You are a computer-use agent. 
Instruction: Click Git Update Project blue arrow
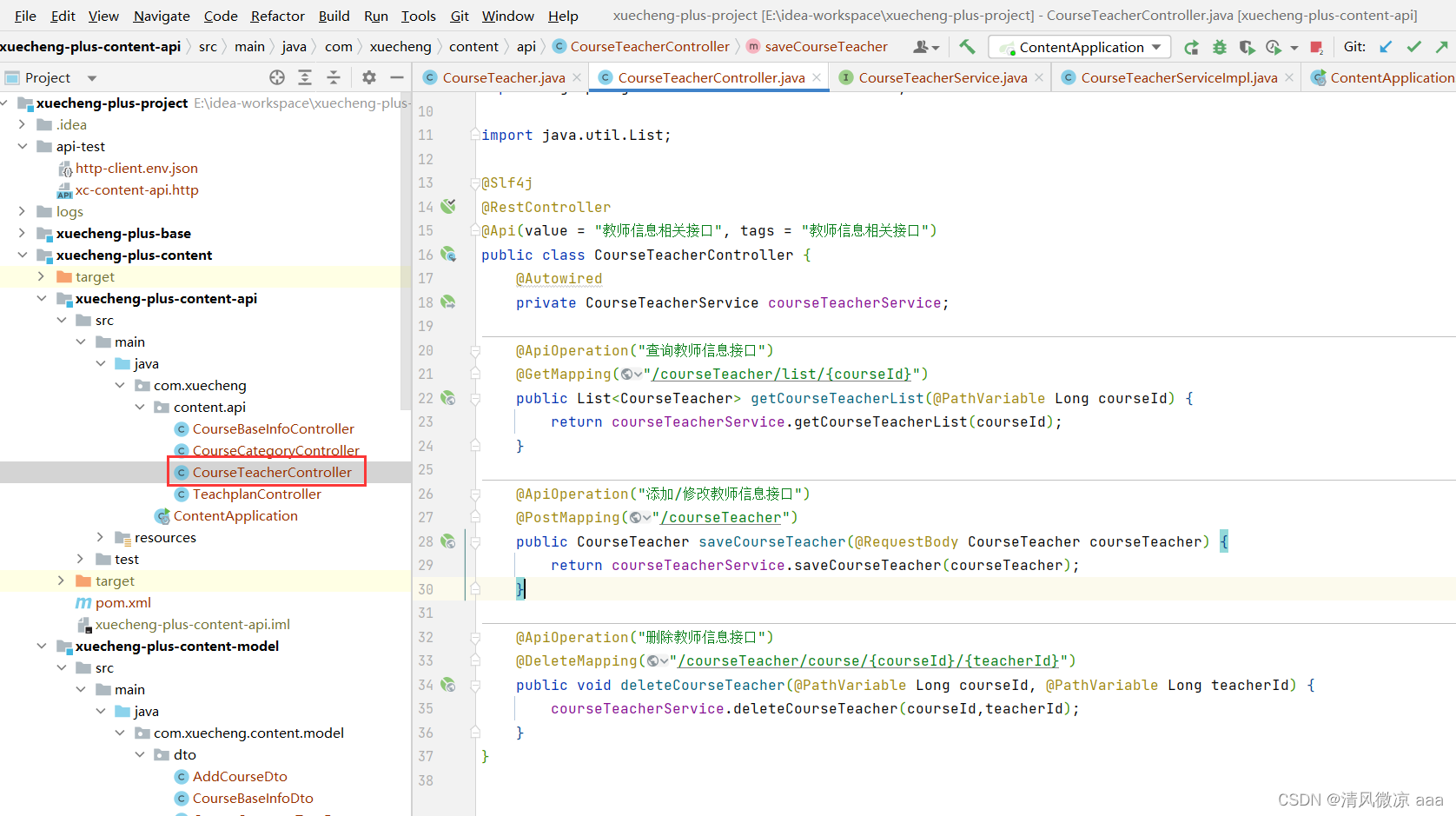[1386, 47]
